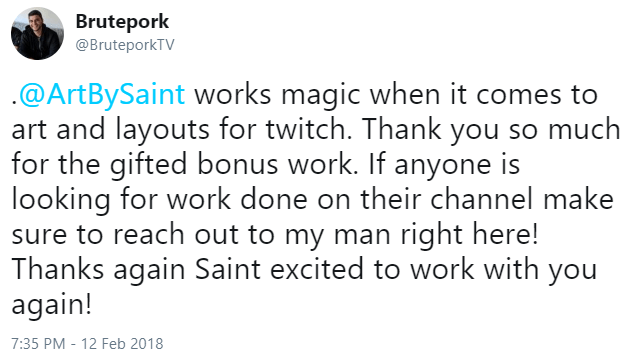Select the words "Thank you so much"
Image resolution: width=641 pixels, height=361 pixels.
click(491, 131)
